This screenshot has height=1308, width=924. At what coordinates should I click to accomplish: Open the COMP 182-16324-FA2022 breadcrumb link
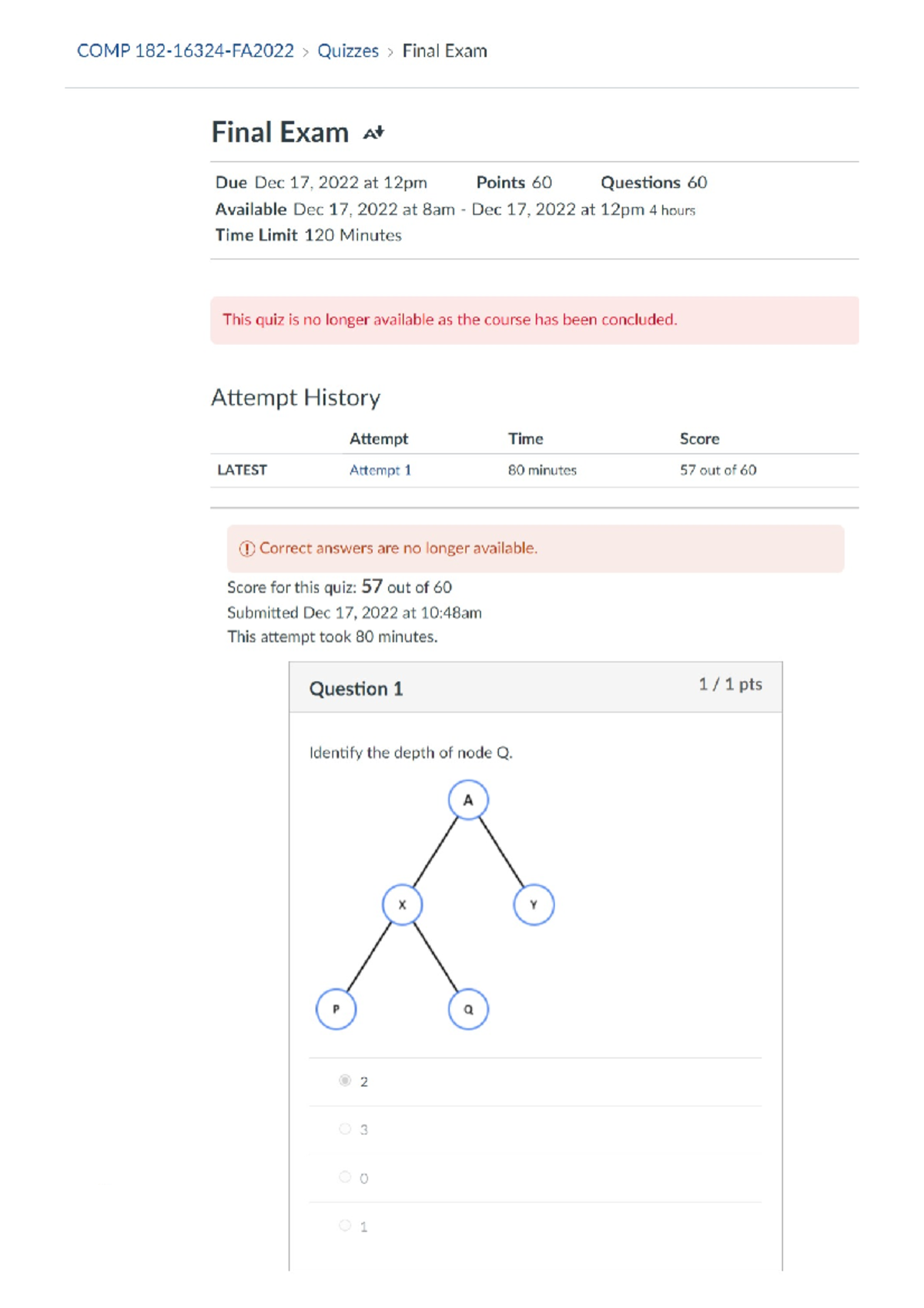click(x=186, y=51)
